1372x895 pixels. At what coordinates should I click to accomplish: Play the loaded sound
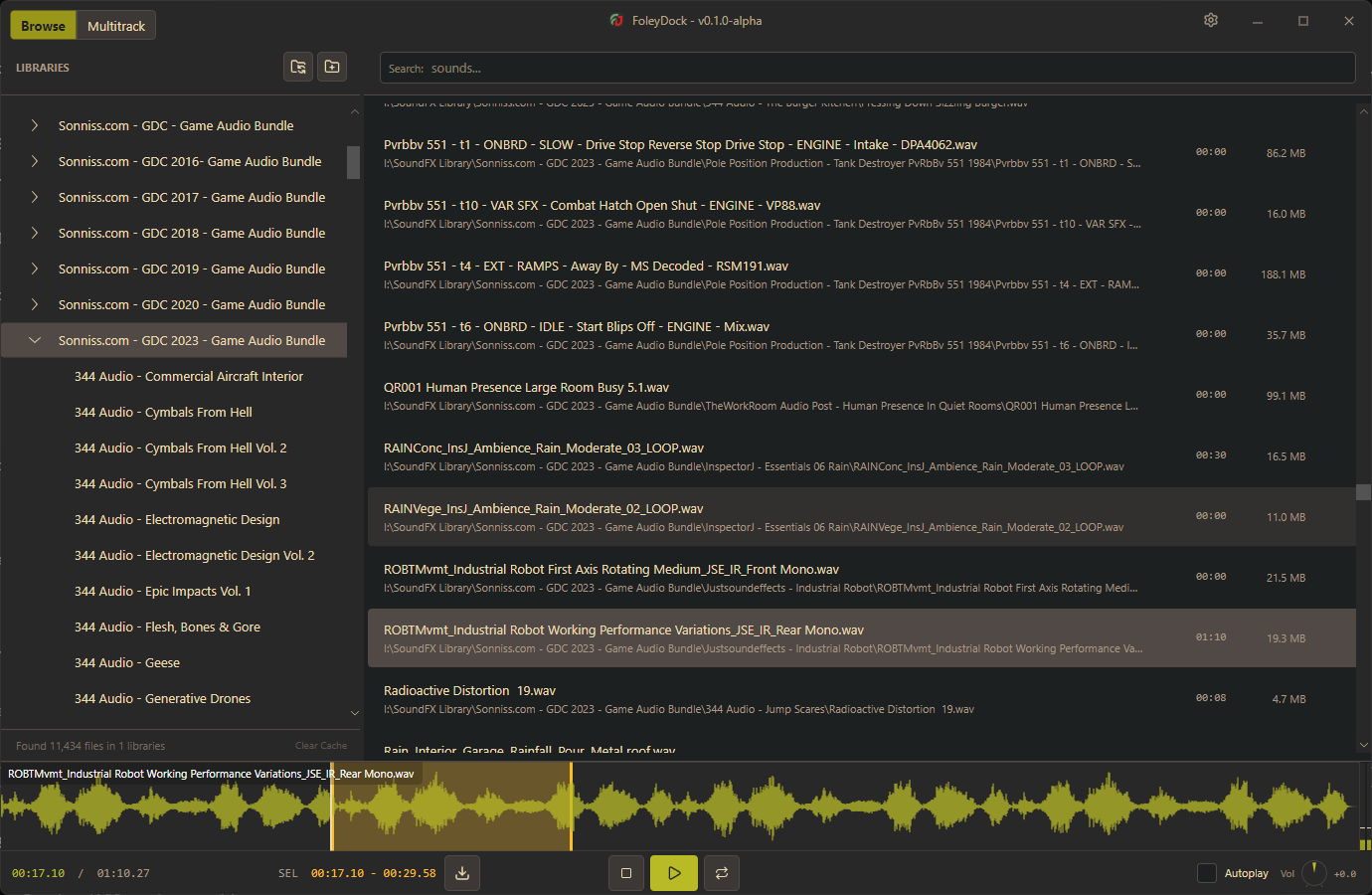[x=674, y=873]
